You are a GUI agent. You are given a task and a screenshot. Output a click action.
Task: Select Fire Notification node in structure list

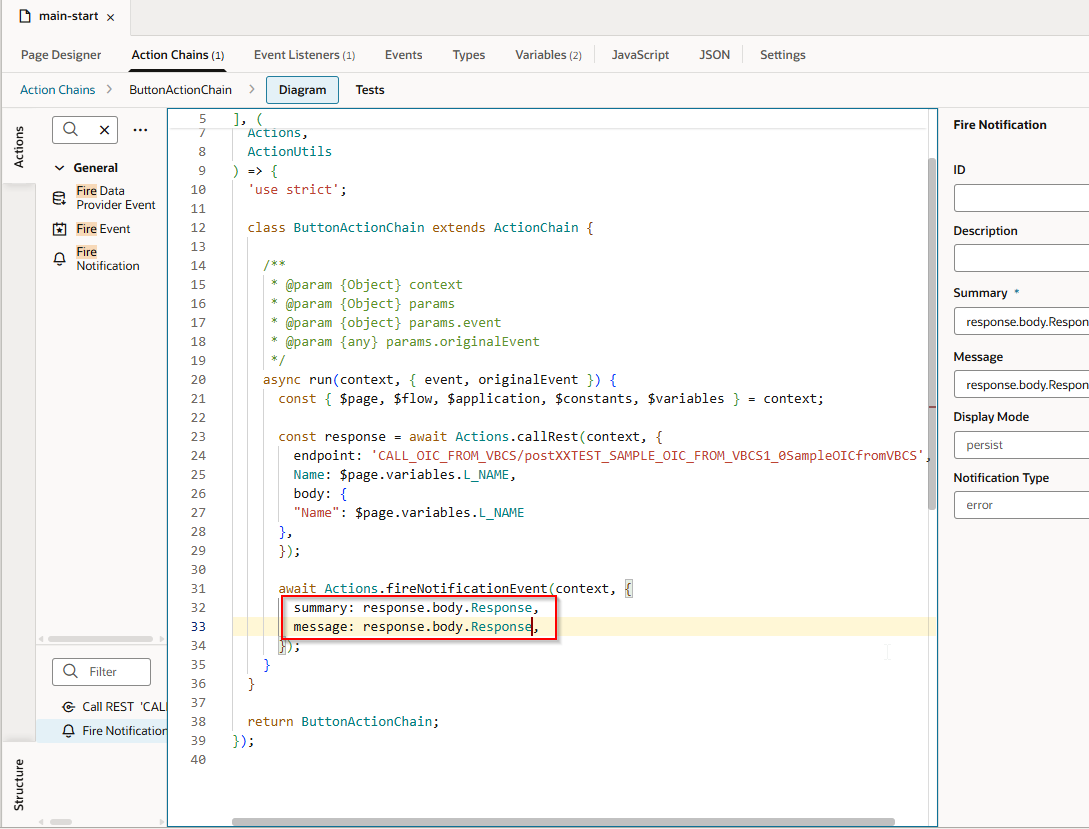[124, 731]
